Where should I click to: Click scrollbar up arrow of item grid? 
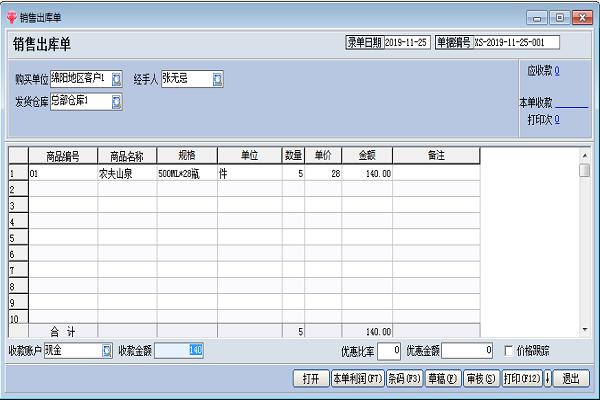(585, 155)
